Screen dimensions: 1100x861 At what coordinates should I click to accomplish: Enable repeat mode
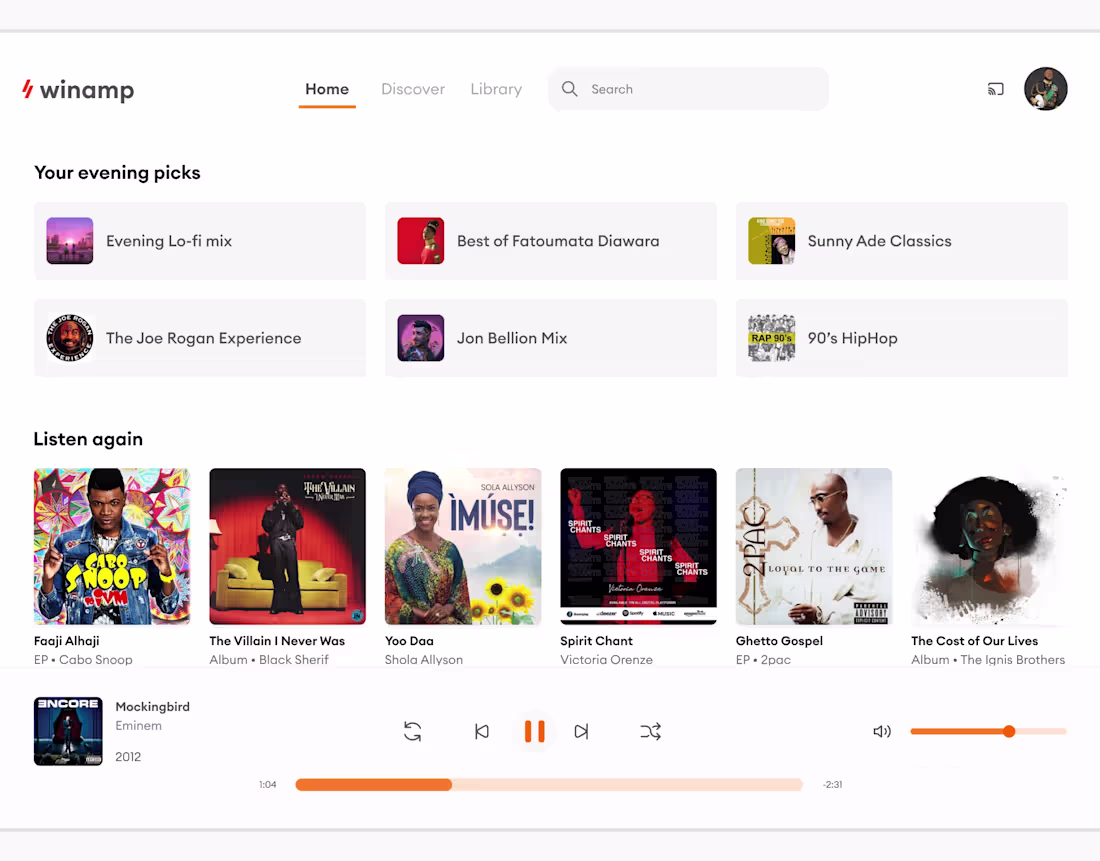tap(413, 731)
